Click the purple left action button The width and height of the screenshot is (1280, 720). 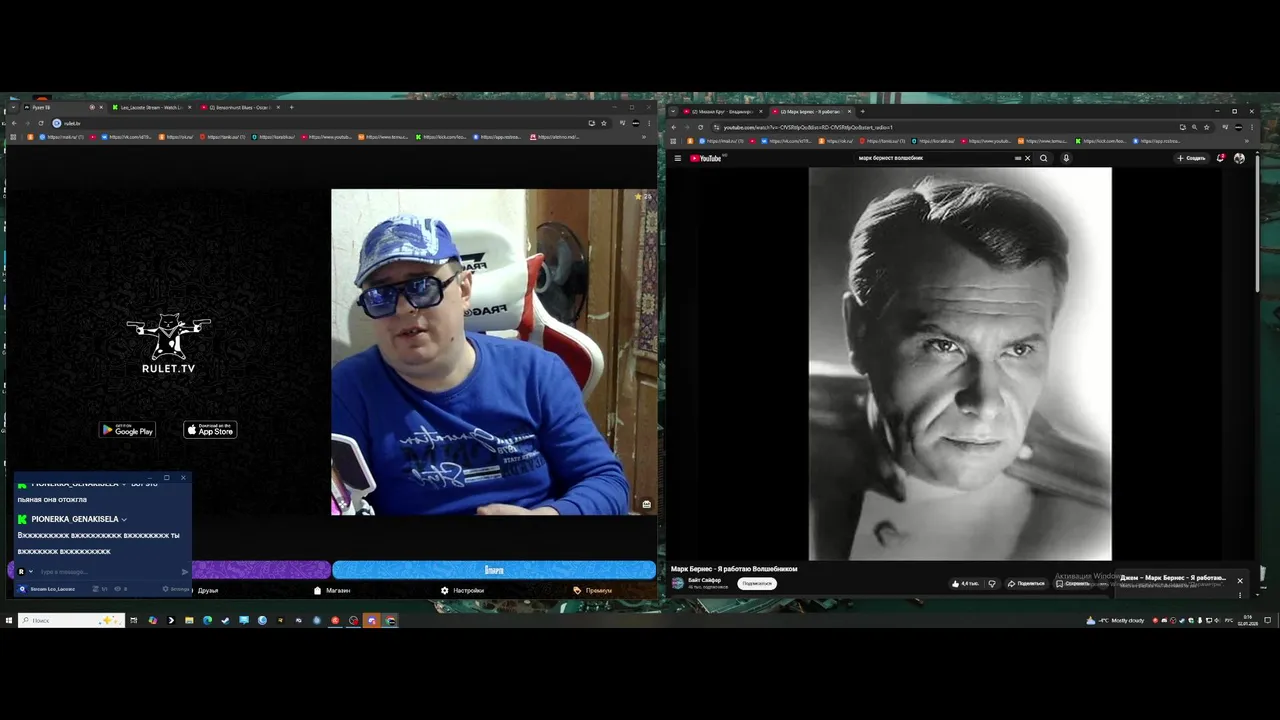click(260, 570)
